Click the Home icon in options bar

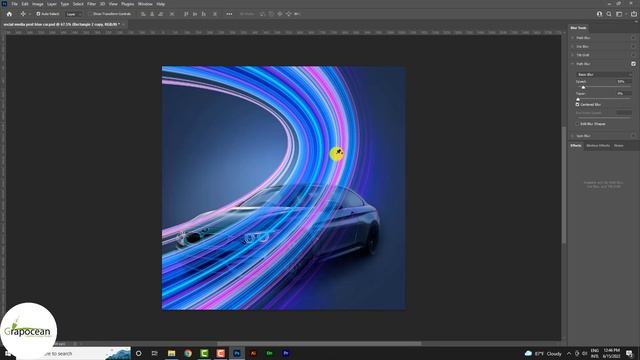click(9, 14)
